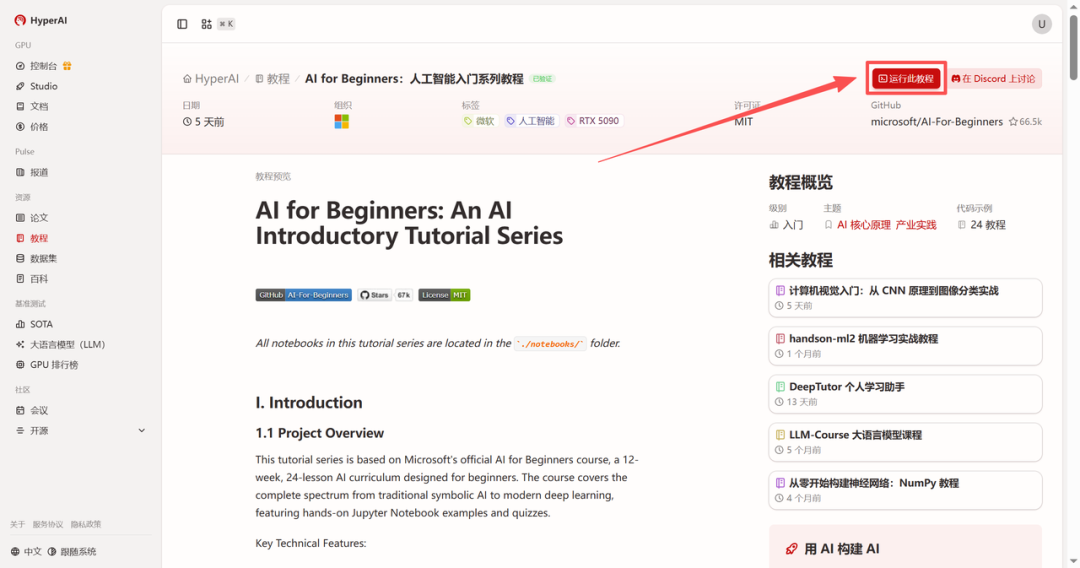Click the page vertical scrollbar
This screenshot has height=568, width=1080.
point(1073,47)
